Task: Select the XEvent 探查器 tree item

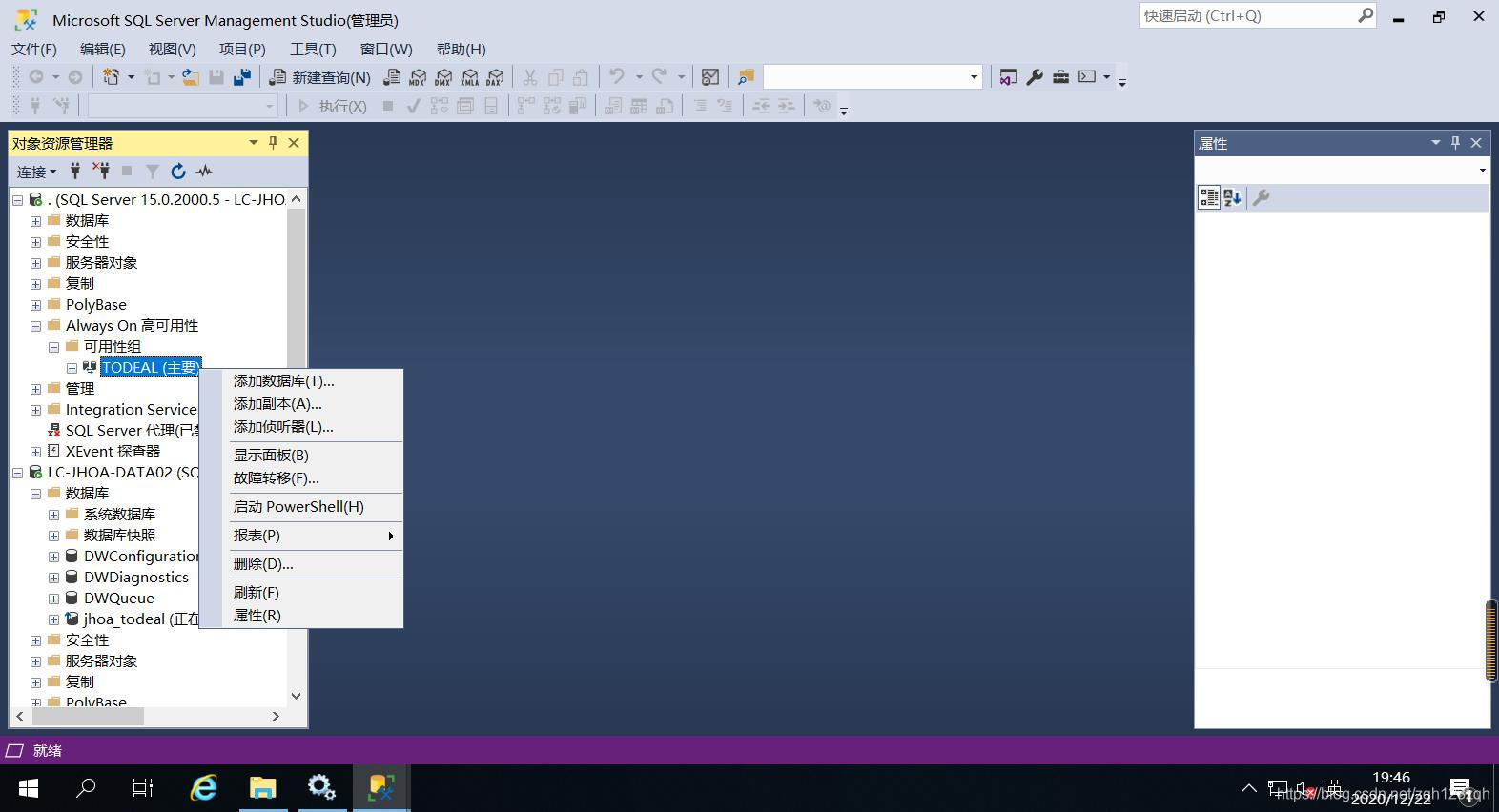Action: click(x=113, y=452)
